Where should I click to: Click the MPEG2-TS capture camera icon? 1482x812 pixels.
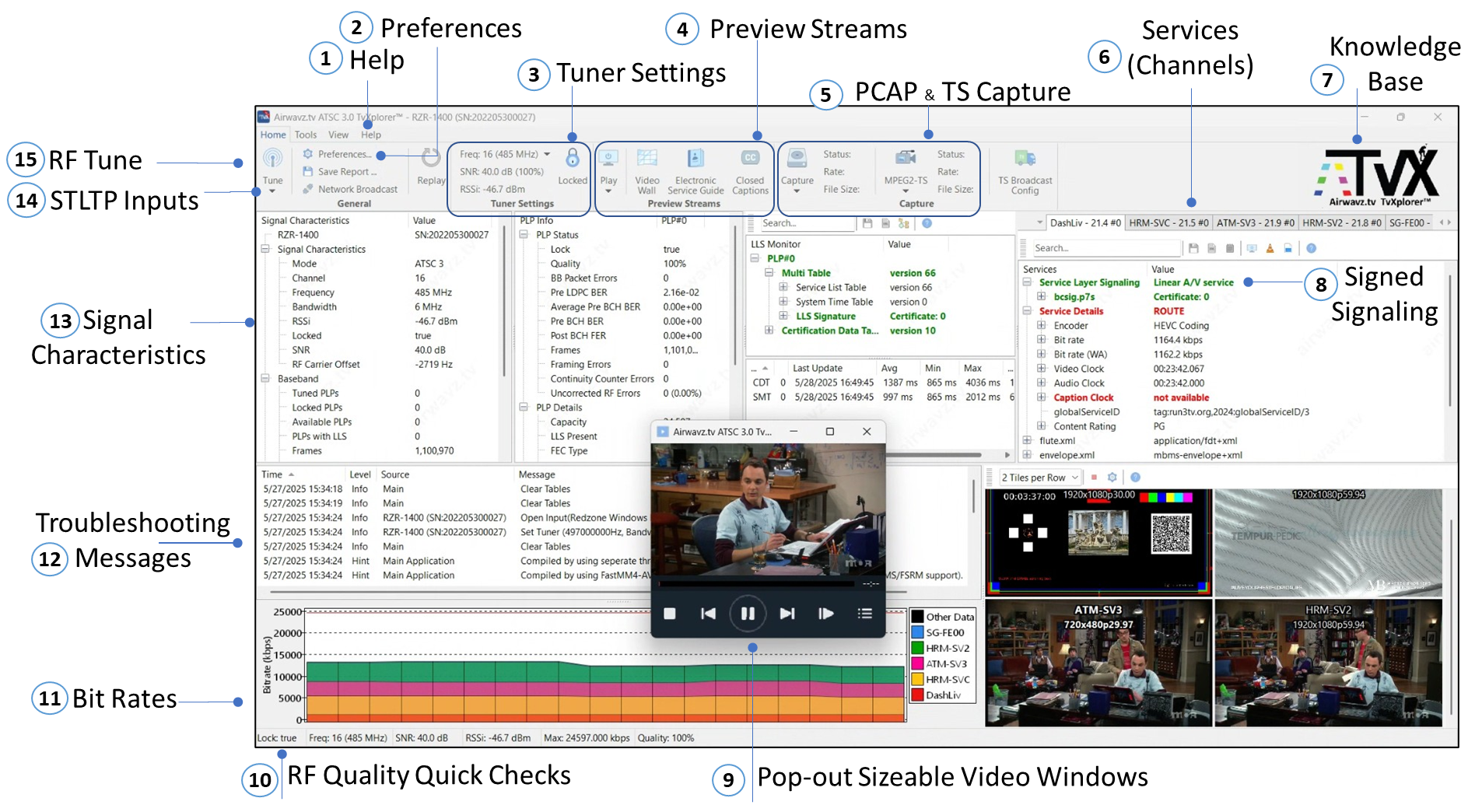click(x=904, y=157)
